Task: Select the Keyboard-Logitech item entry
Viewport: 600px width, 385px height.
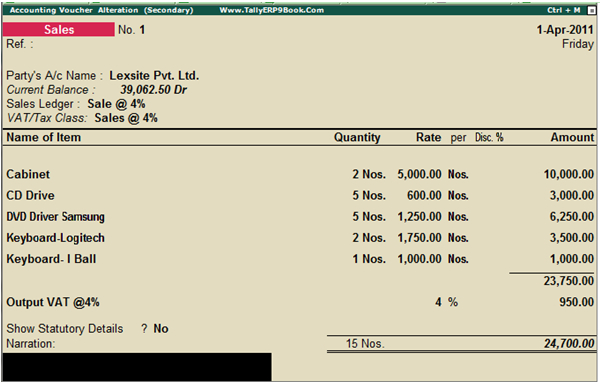Action: [x=55, y=238]
